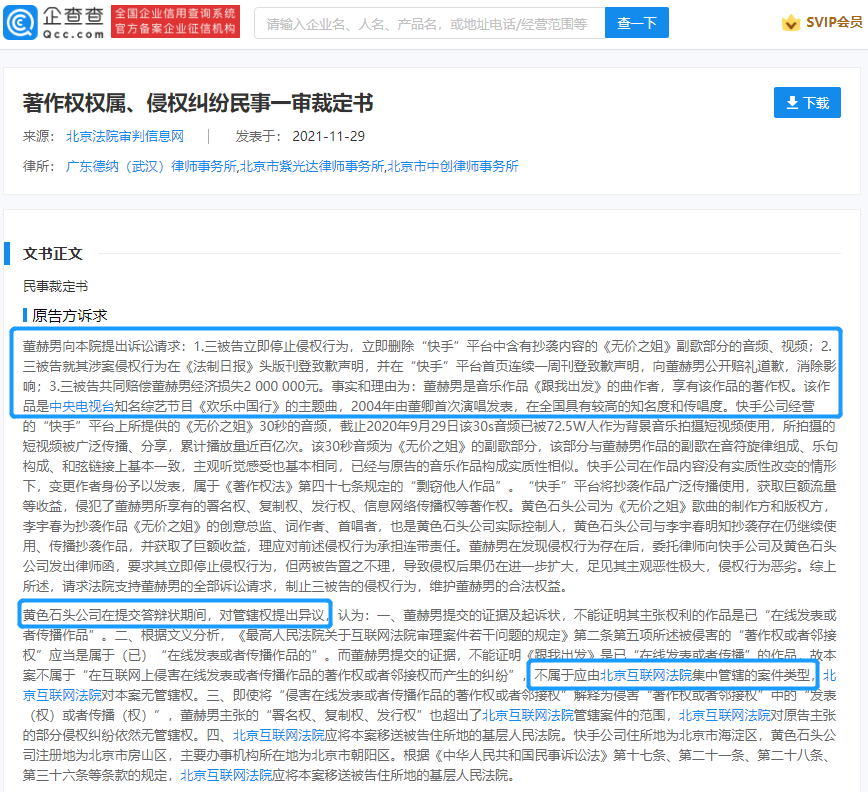The width and height of the screenshot is (868, 792).
Task: Click 北京互联网法院 link before 应将本案移送被告住所地的基层人民法院。
Action: click(226, 775)
